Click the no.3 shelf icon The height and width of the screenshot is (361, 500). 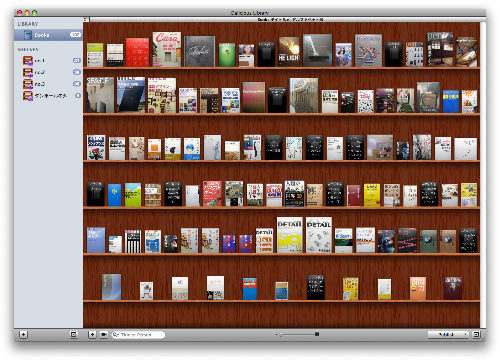tap(28, 84)
